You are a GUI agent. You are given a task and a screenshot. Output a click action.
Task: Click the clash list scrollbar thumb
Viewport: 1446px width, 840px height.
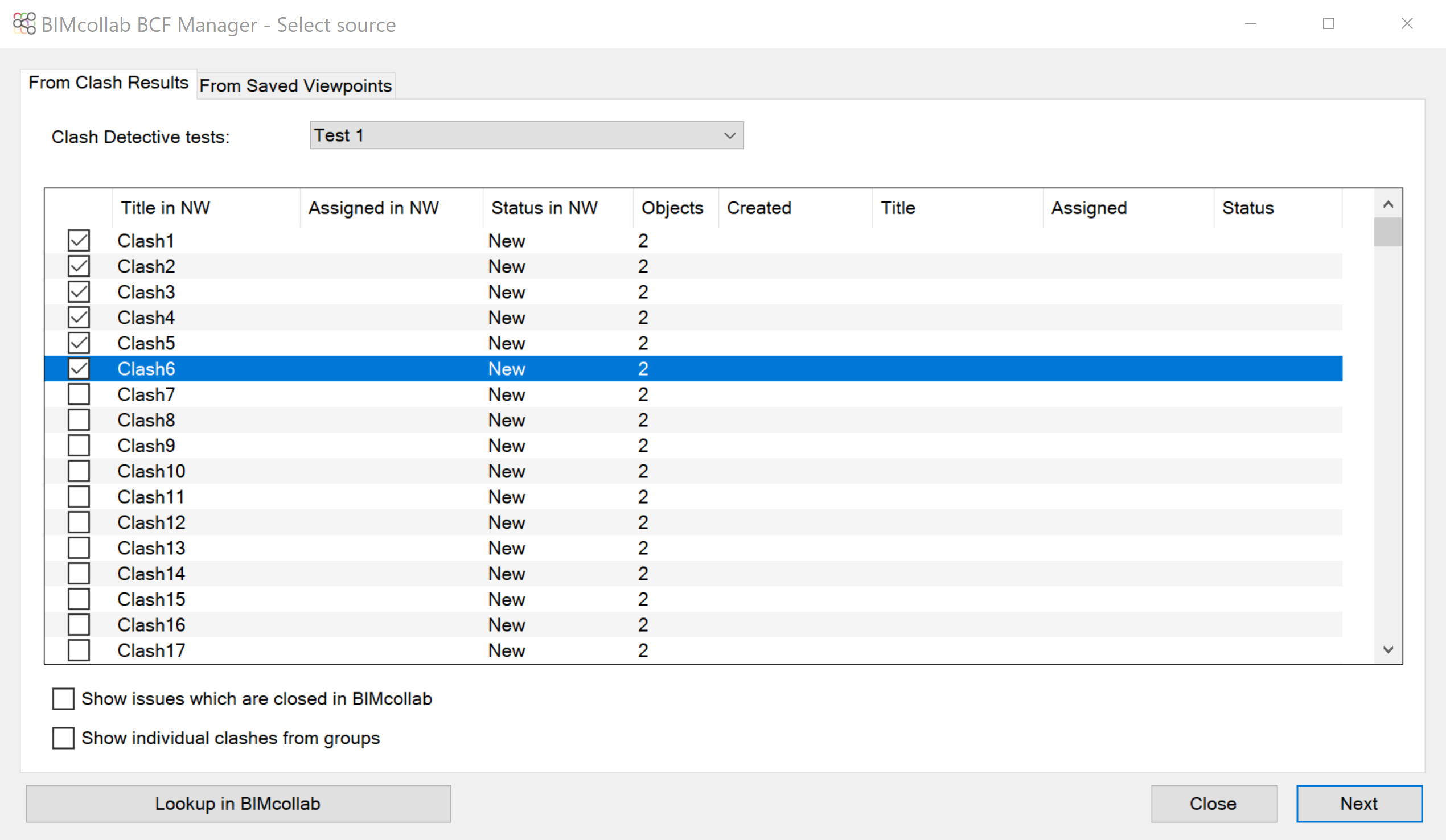tap(1388, 232)
